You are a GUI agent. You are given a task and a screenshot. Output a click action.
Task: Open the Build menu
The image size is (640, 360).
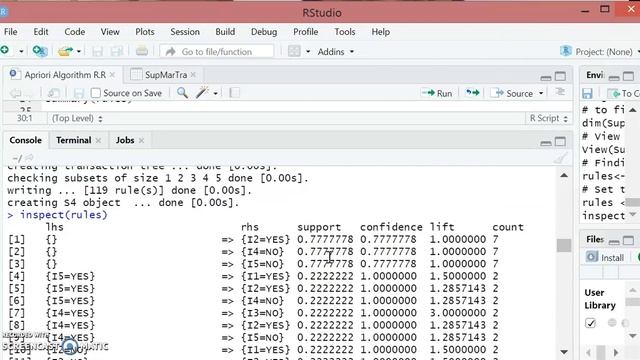coord(225,32)
